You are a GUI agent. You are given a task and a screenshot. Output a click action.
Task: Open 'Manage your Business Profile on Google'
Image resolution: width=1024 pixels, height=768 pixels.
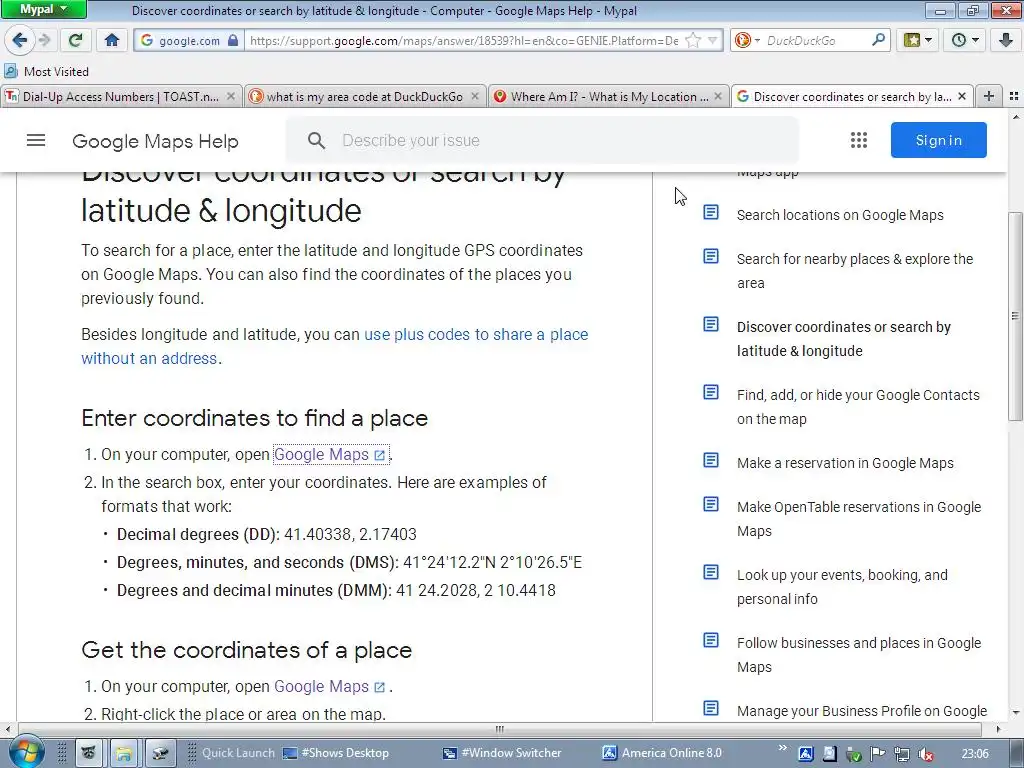pyautogui.click(x=861, y=711)
